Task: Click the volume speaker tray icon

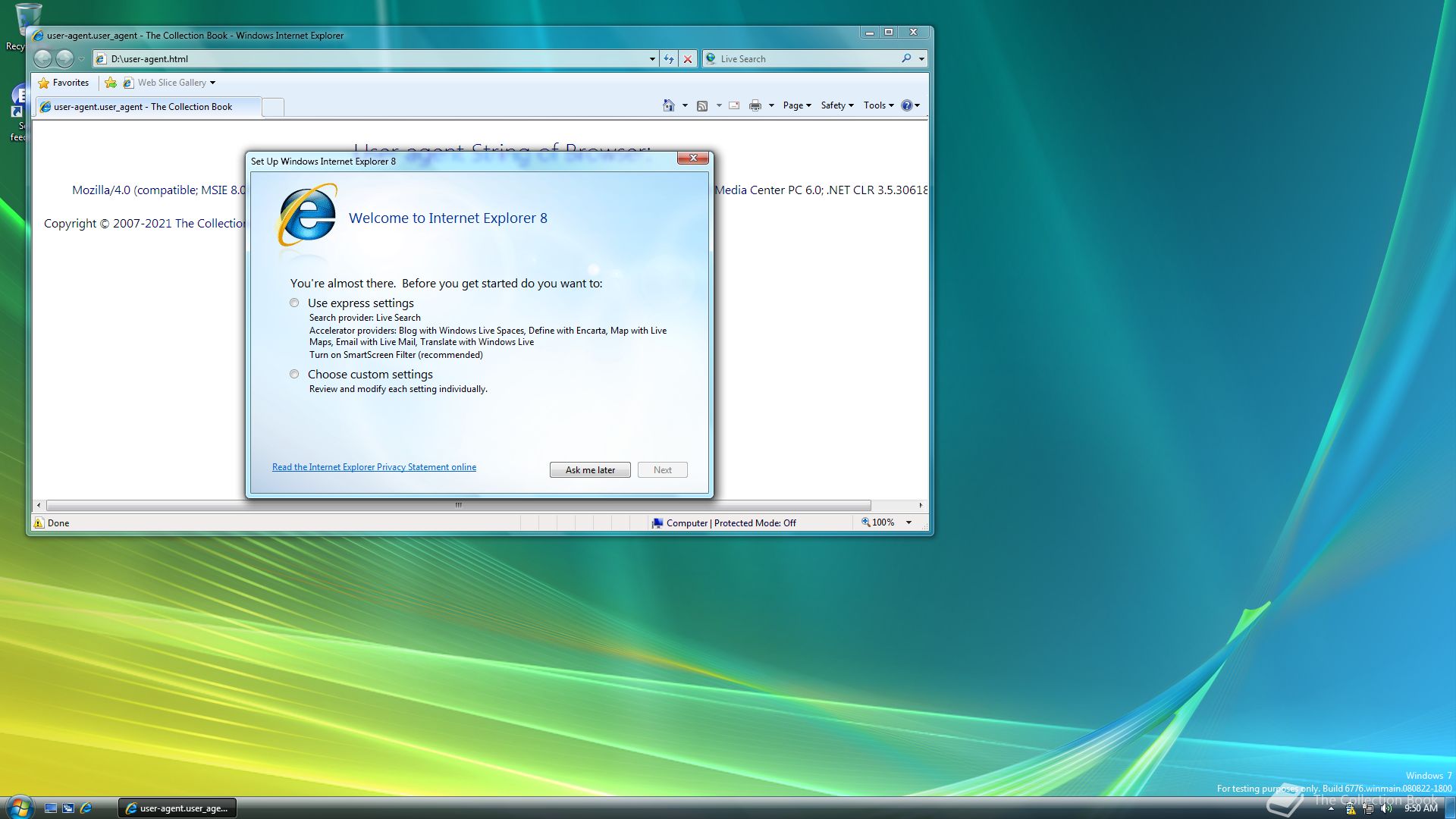Action: coord(1386,809)
